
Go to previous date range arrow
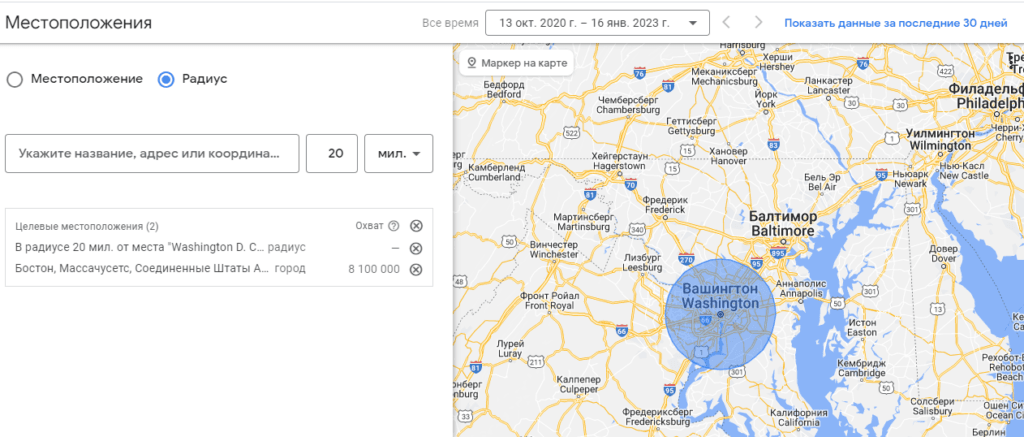pyautogui.click(x=726, y=22)
